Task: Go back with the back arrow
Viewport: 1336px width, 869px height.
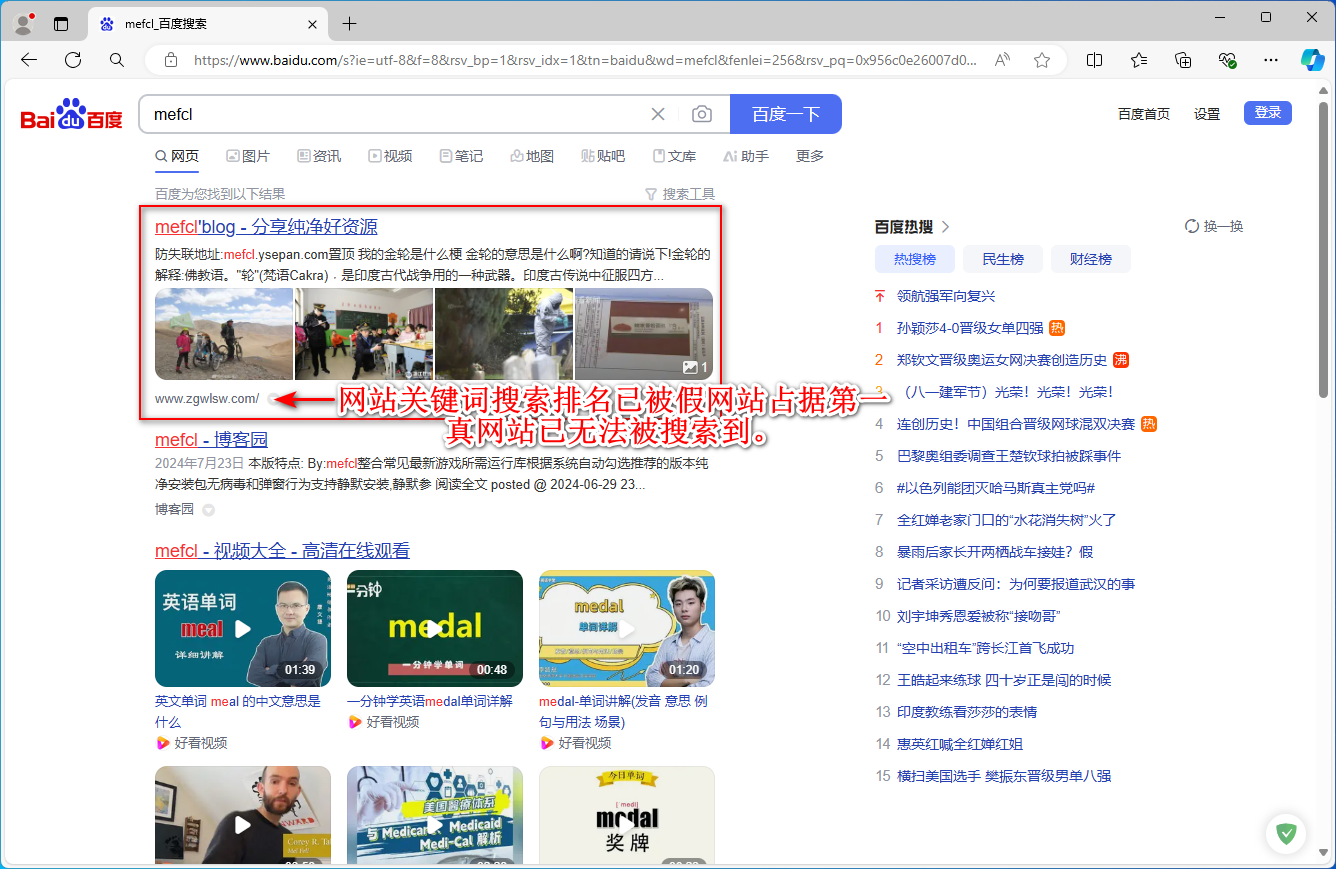Action: coord(29,60)
